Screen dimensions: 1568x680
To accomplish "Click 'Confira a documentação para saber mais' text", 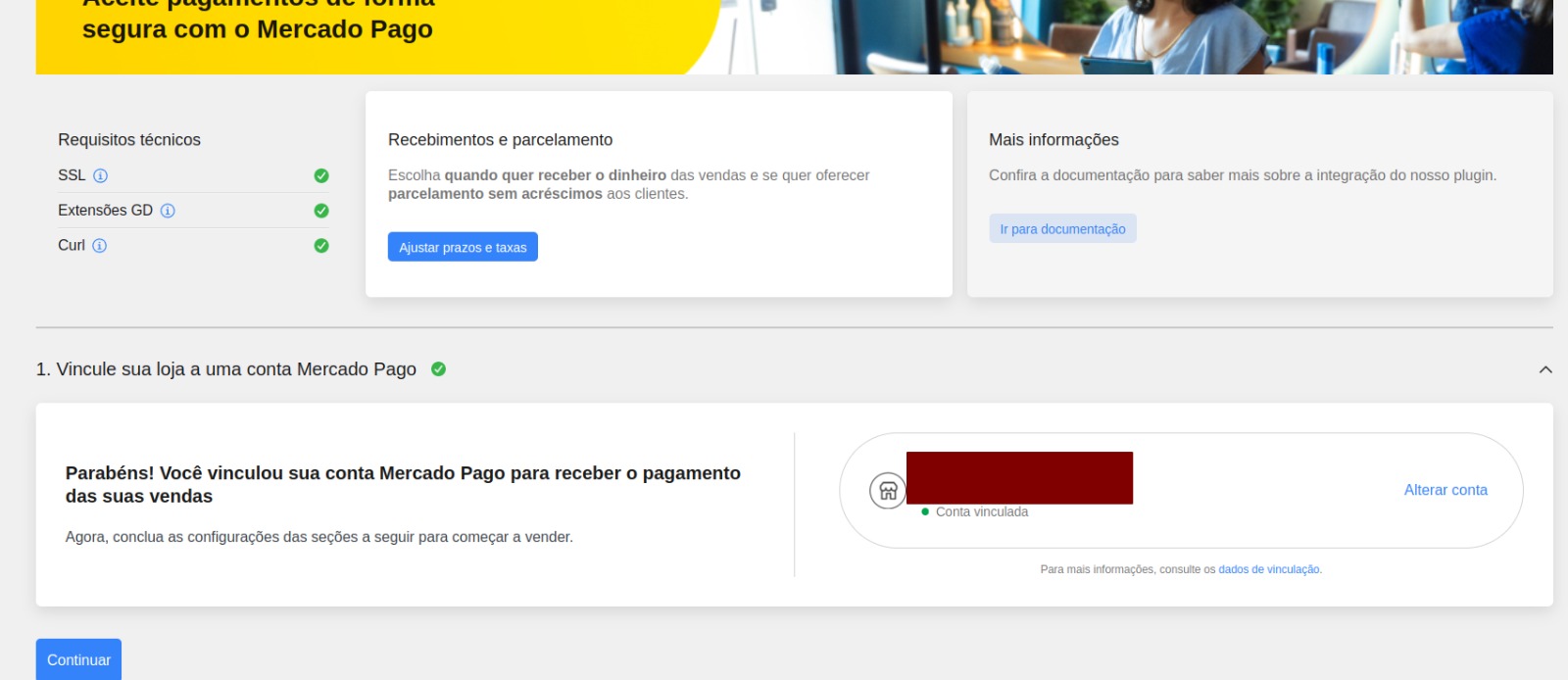I will coord(1243,175).
